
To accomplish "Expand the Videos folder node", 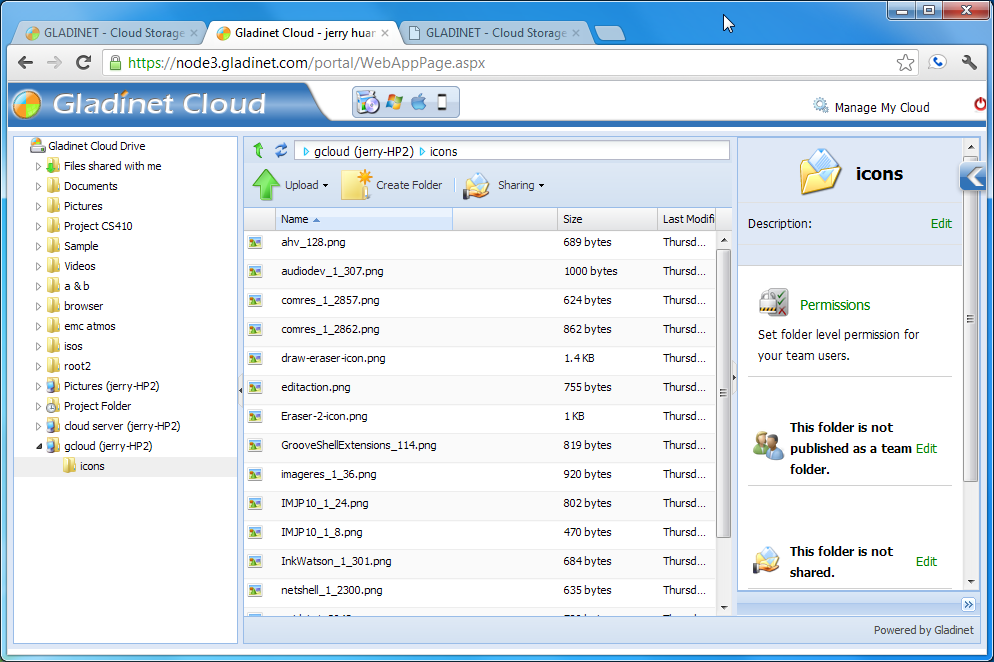I will [x=38, y=266].
